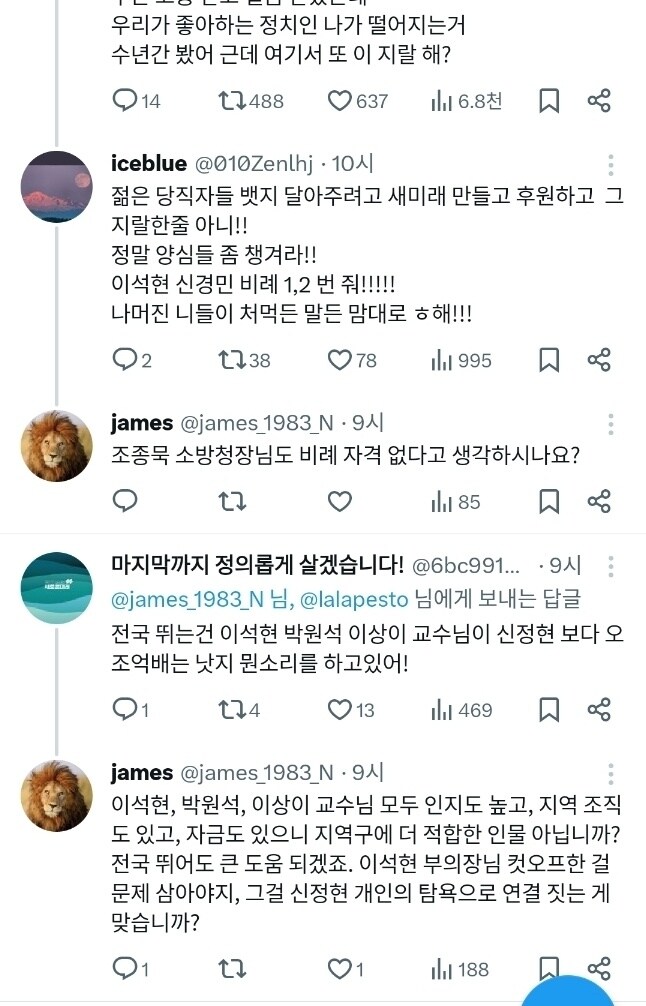Open the more options menu on iceblue's tweet
The height and width of the screenshot is (1006, 646).
(610, 163)
